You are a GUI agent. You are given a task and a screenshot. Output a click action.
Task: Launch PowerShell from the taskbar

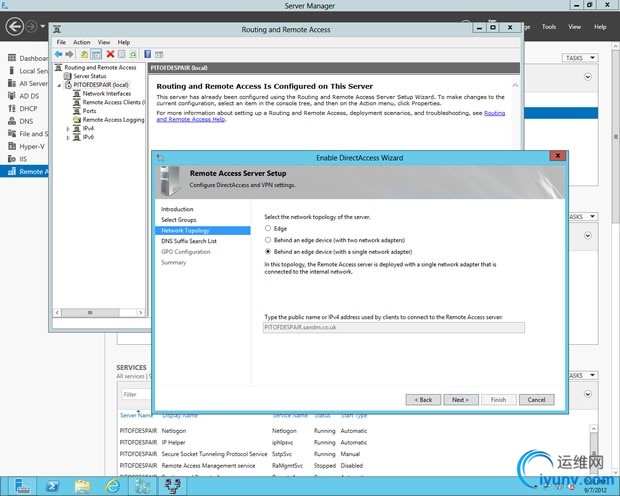[53, 486]
